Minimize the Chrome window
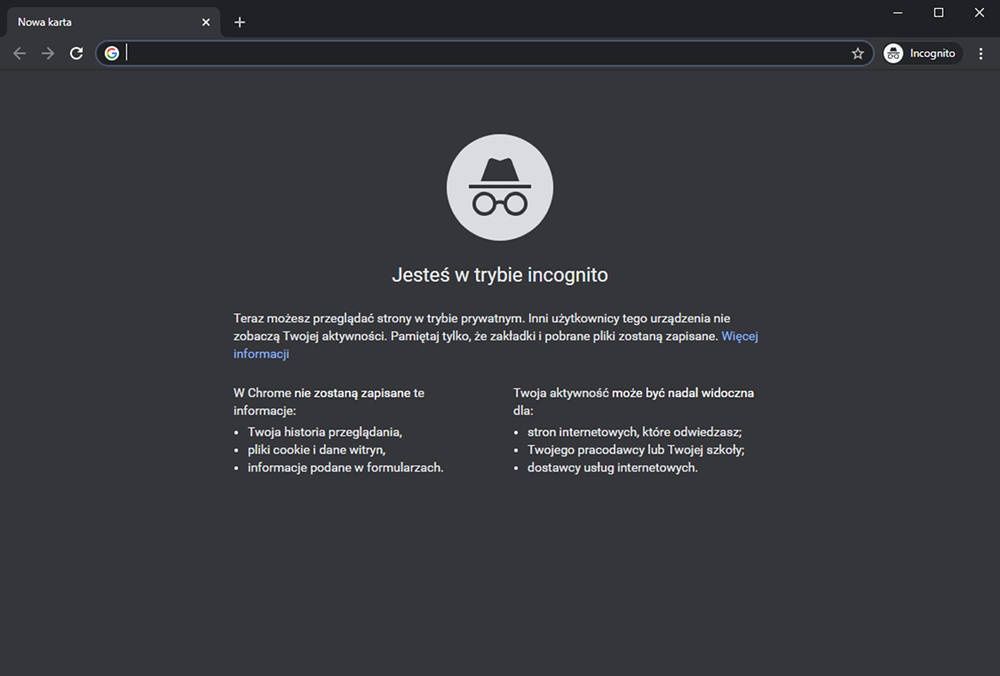Image resolution: width=1000 pixels, height=676 pixels. click(x=898, y=13)
